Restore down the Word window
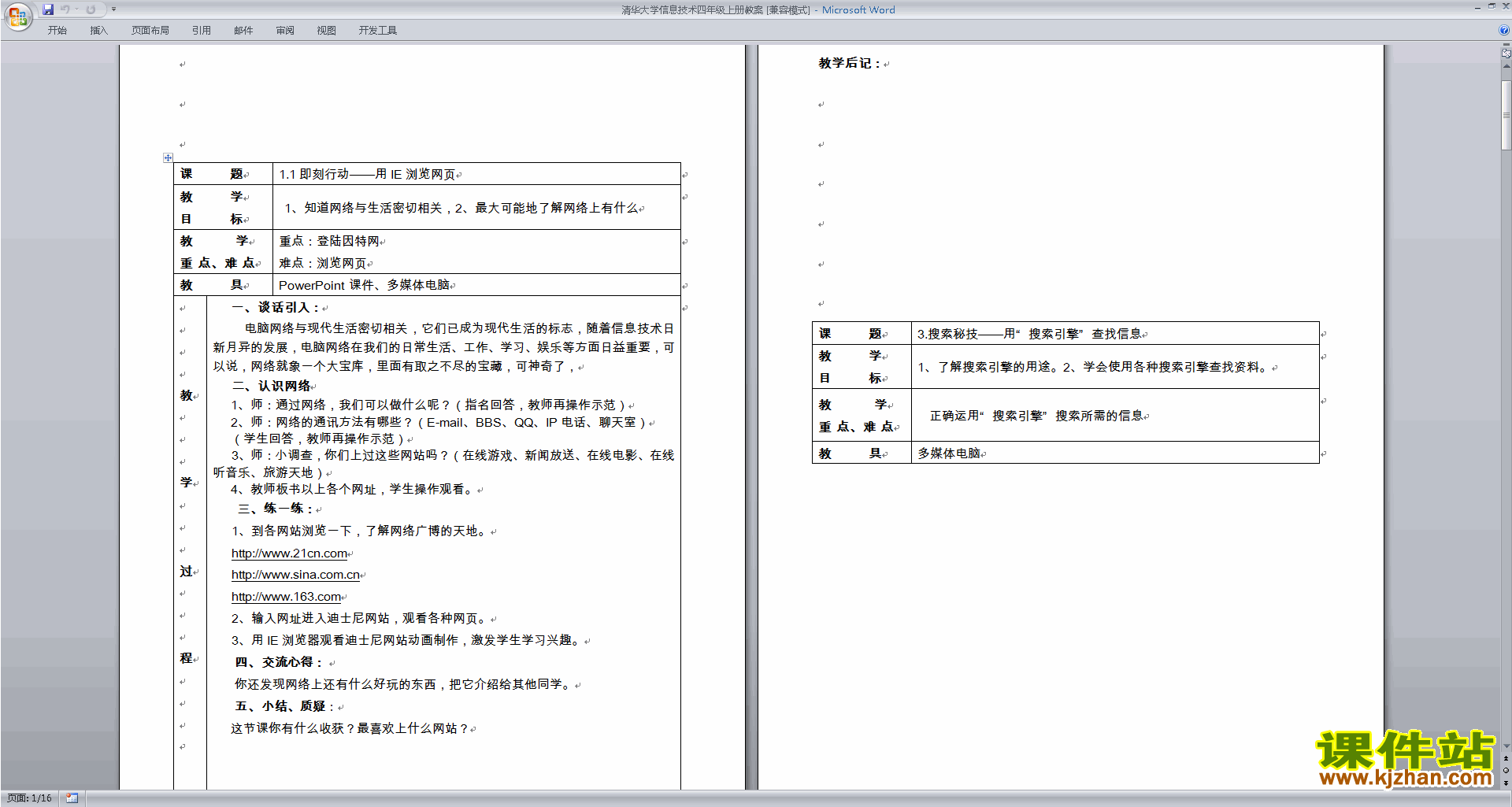This screenshot has height=807, width=1512. (1492, 6)
